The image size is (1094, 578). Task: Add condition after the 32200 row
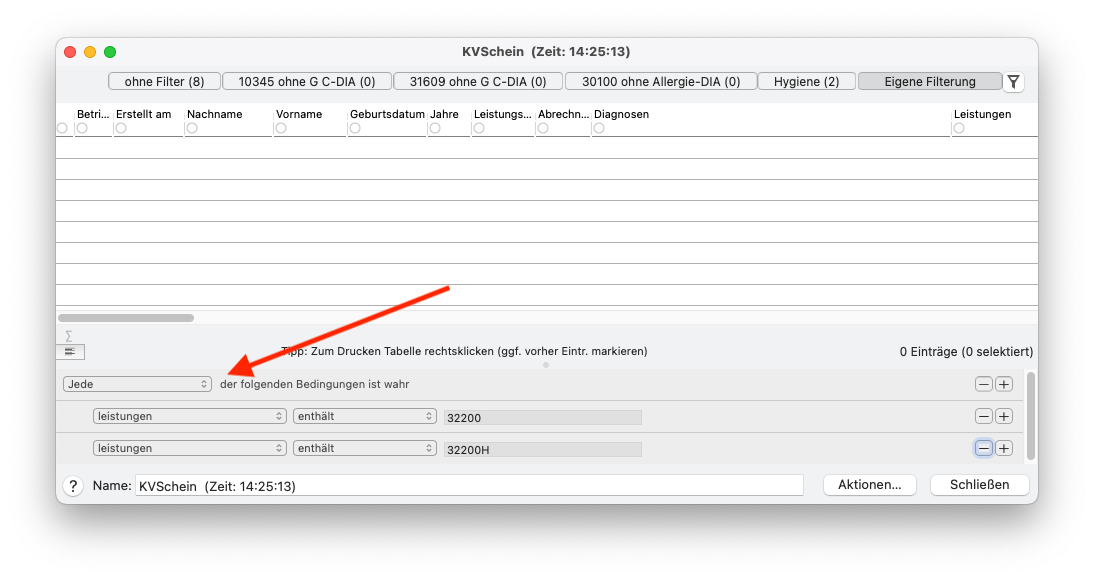(x=1004, y=416)
